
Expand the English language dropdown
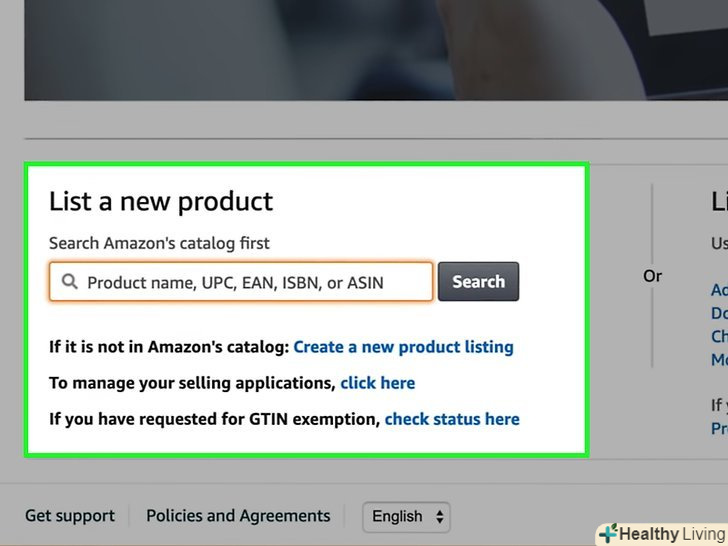click(405, 517)
